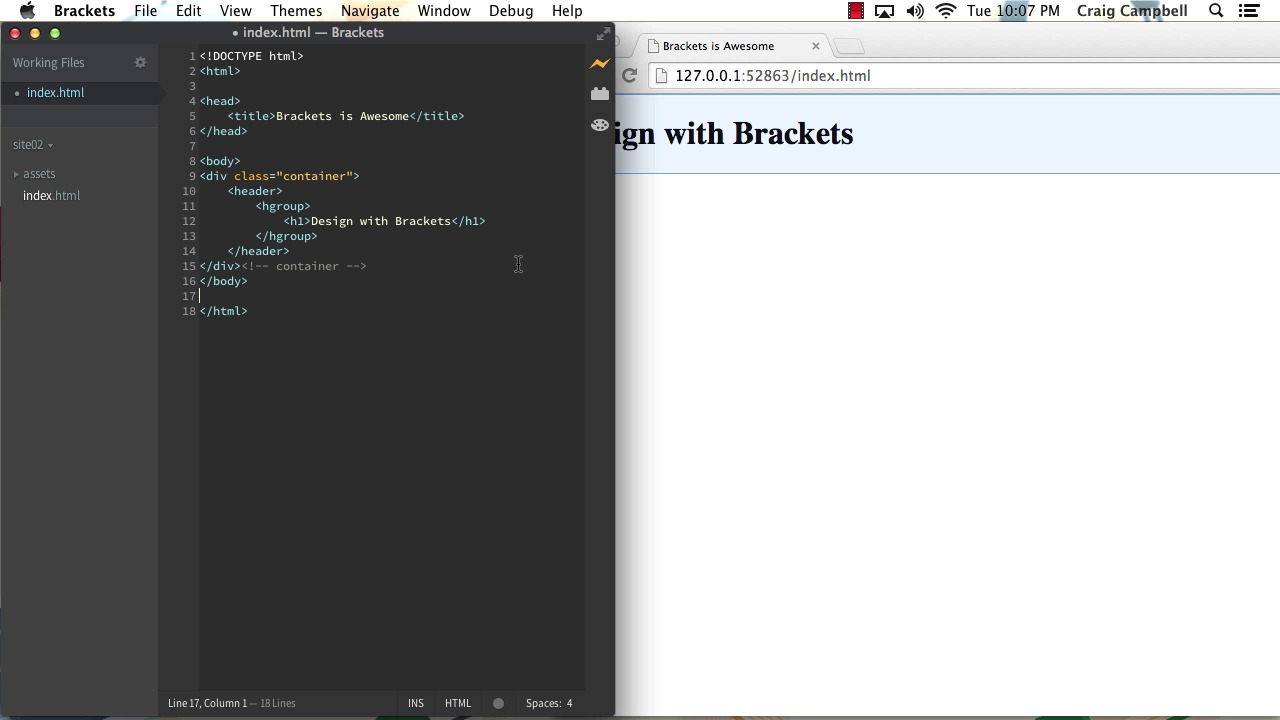
Task: Click the clock showing Tue 10:07 PM
Action: pyautogui.click(x=1013, y=11)
